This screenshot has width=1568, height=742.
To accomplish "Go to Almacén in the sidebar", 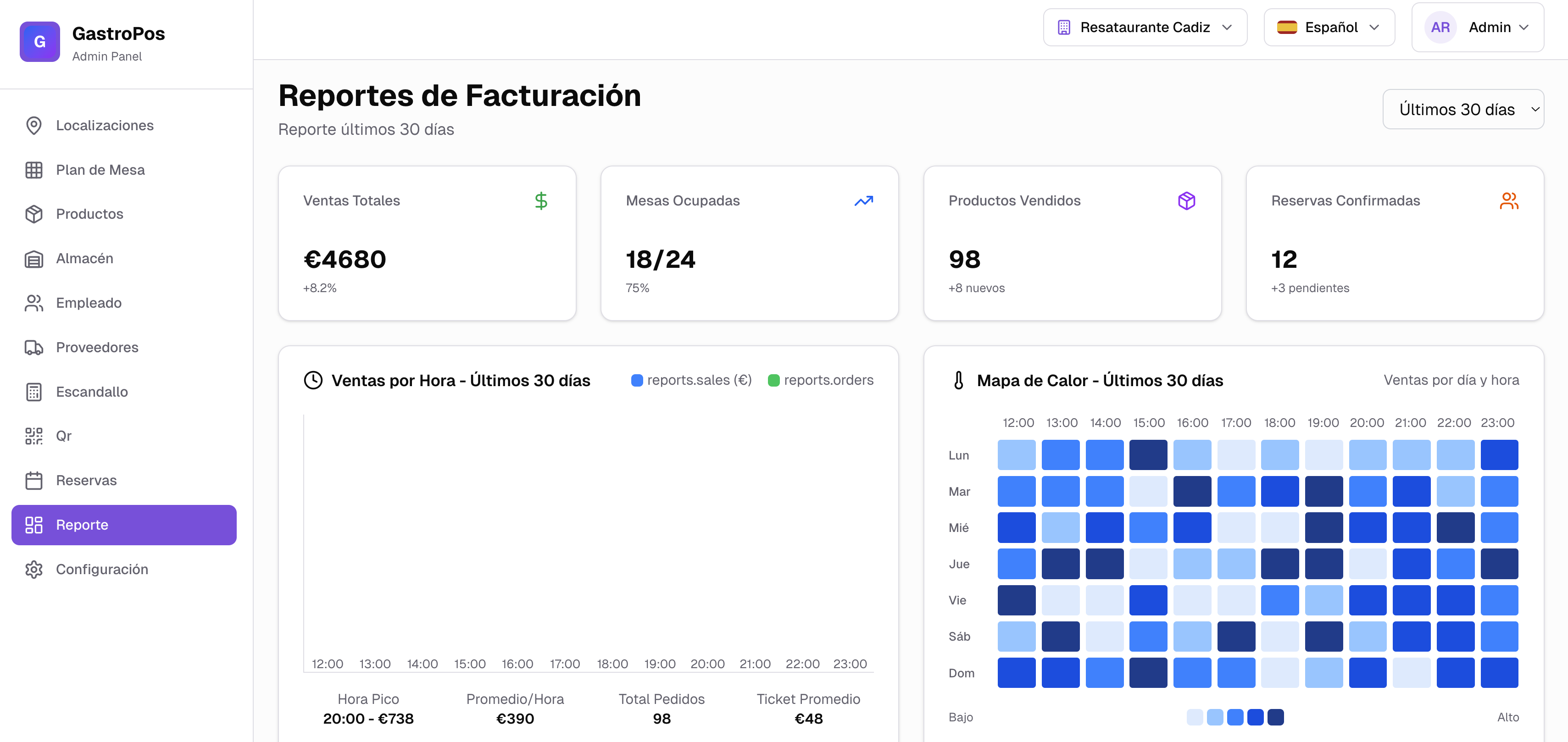I will point(84,259).
